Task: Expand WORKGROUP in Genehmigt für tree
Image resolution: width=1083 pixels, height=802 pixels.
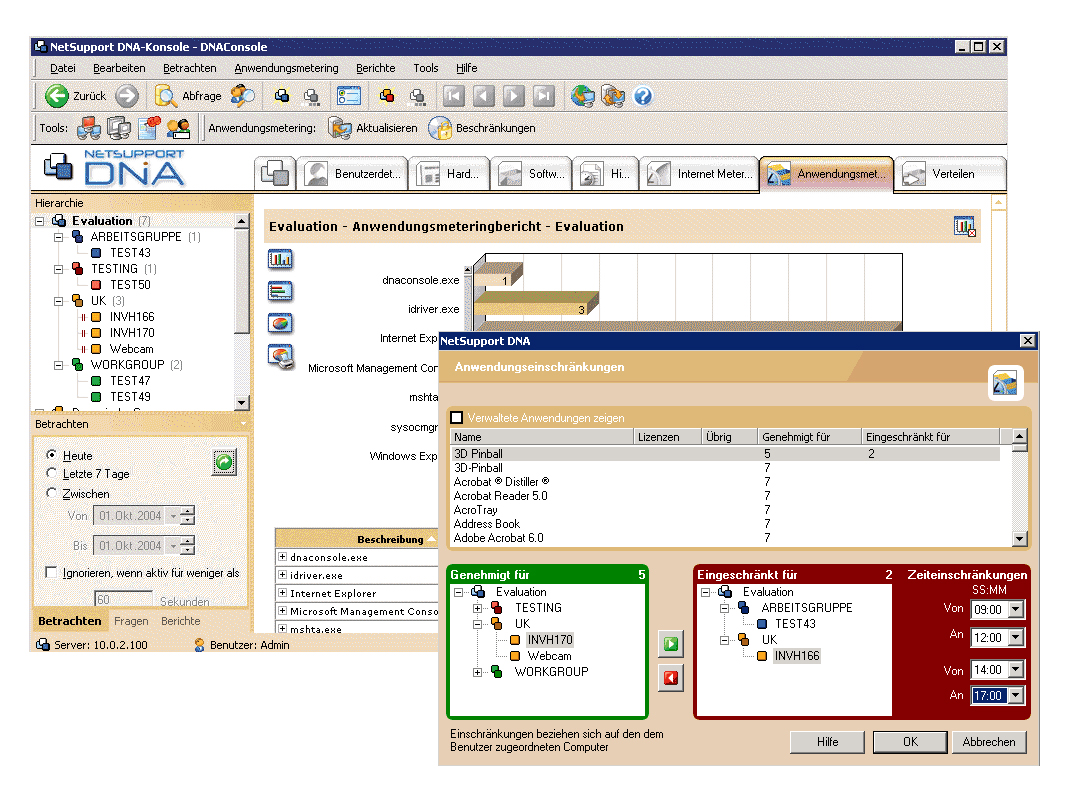Action: (477, 671)
